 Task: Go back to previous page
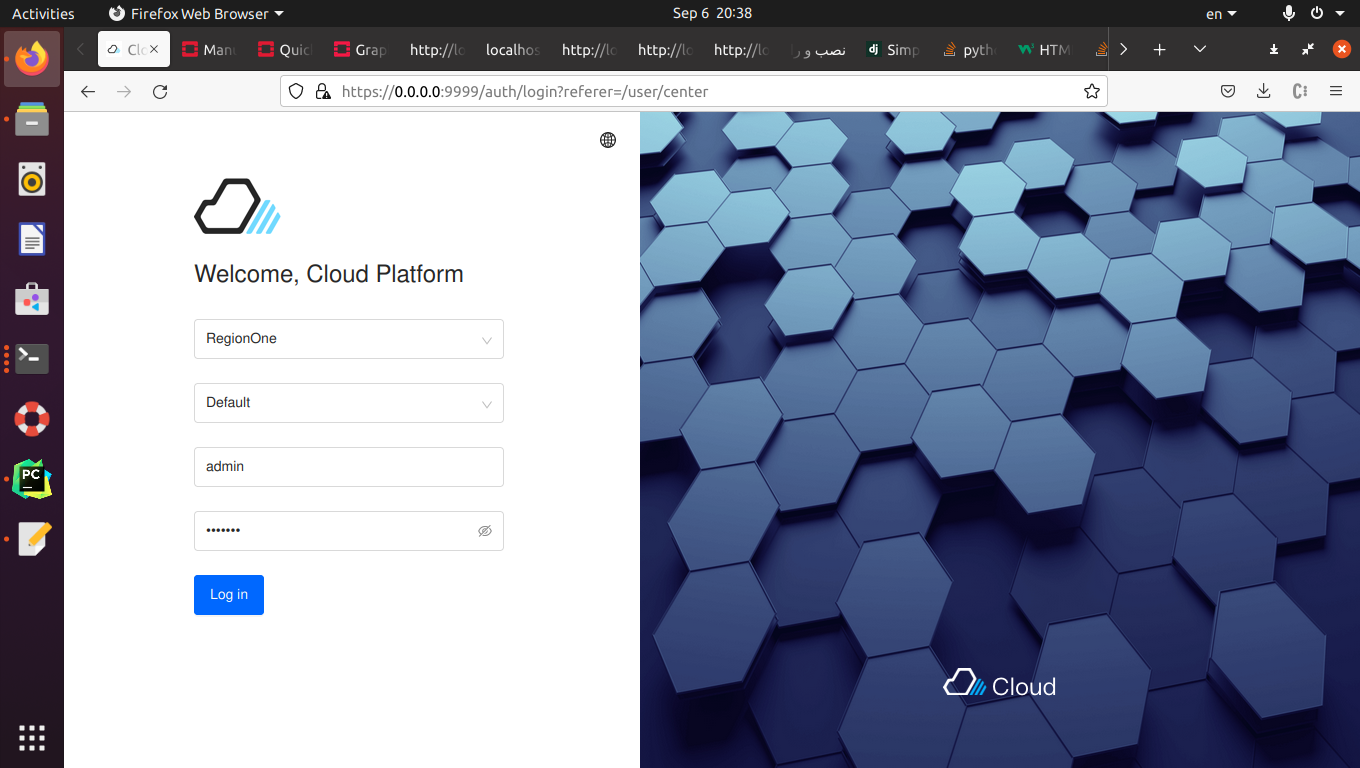88,92
